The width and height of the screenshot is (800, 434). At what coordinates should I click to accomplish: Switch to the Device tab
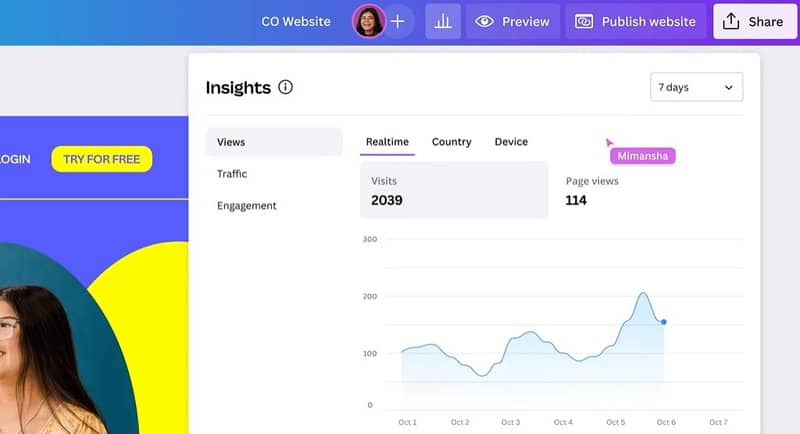click(511, 142)
